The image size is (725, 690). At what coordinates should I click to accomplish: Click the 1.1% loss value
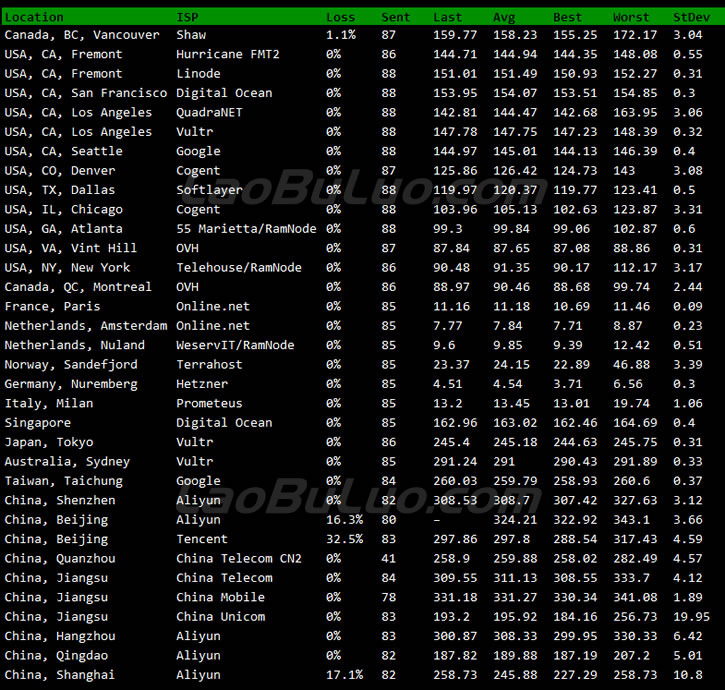341,35
